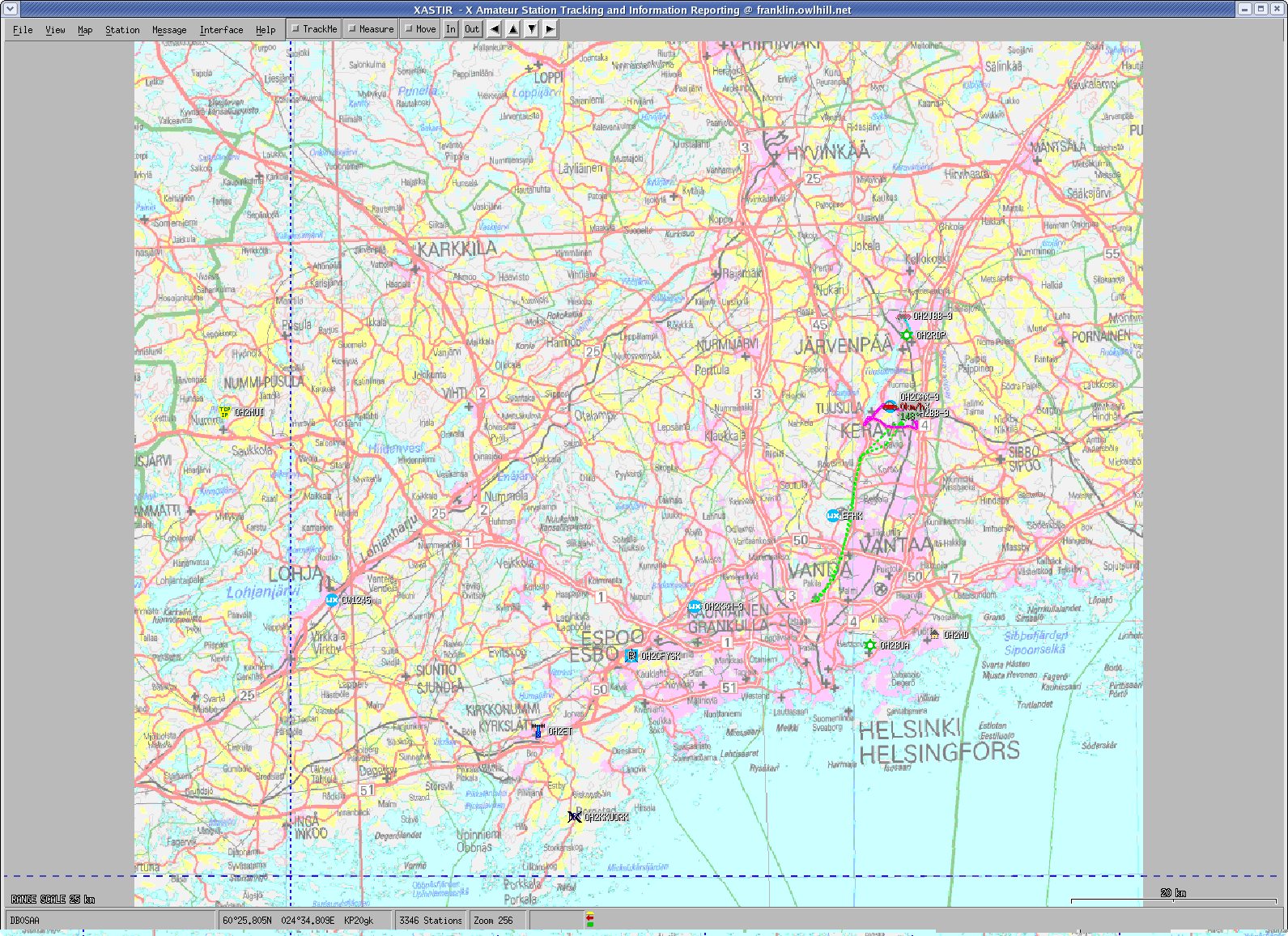Click the LOHJA label on the map

(x=295, y=574)
